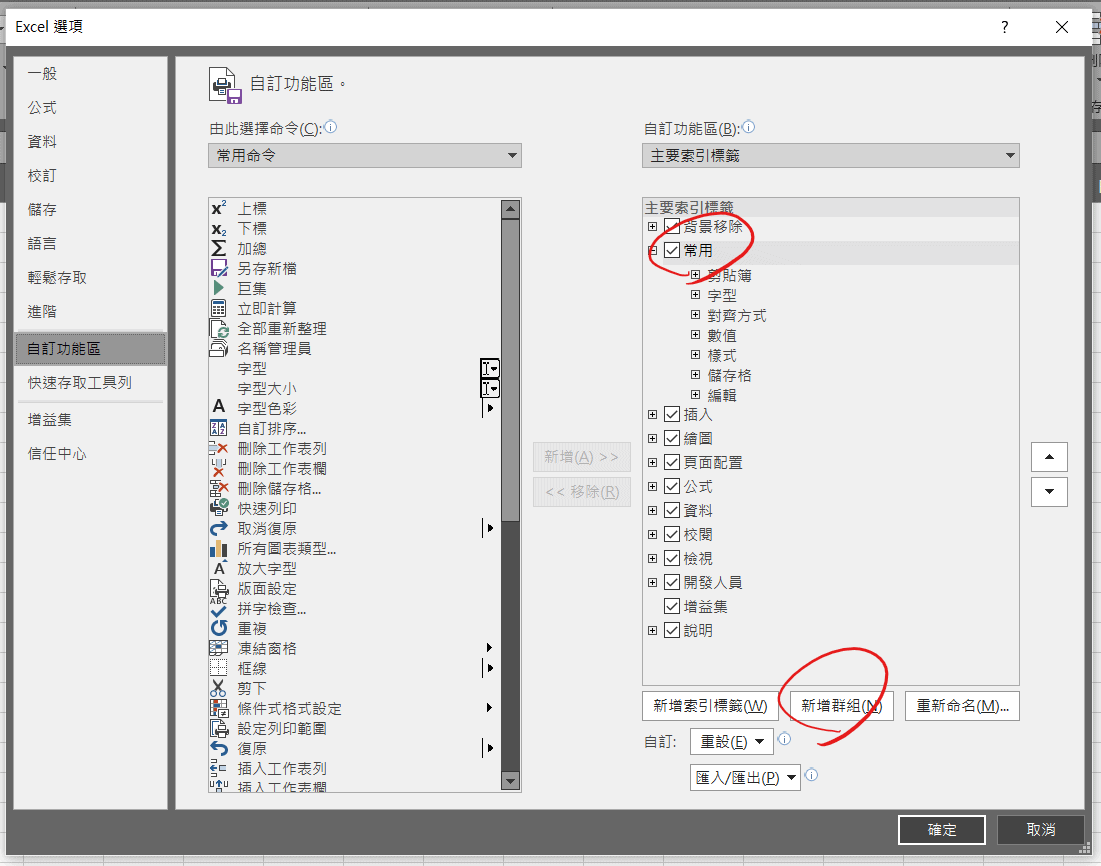Choose the 重複 repeat icon
The image size is (1101, 866).
pos(218,628)
